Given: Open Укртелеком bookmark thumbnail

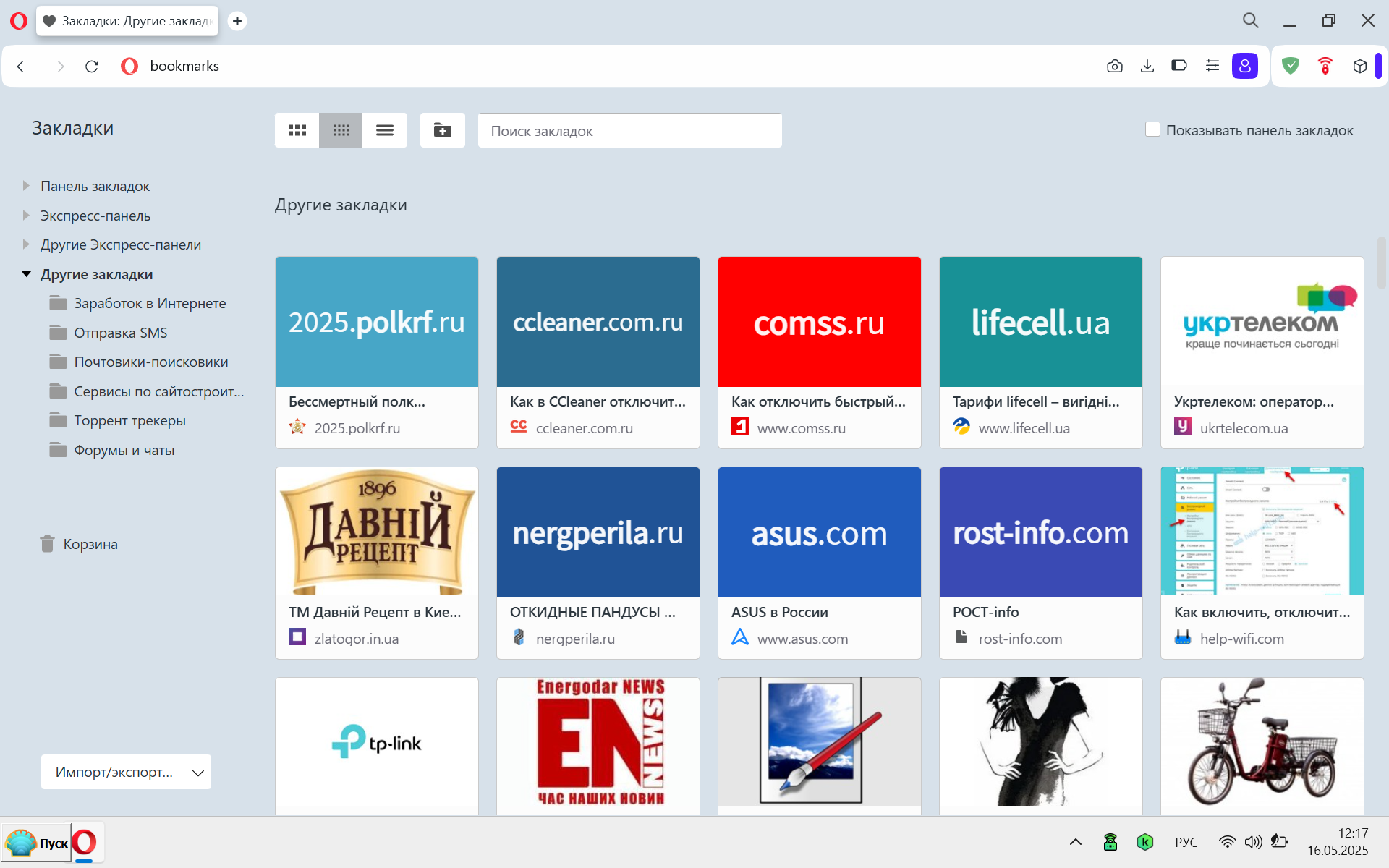Looking at the screenshot, I should [1262, 322].
